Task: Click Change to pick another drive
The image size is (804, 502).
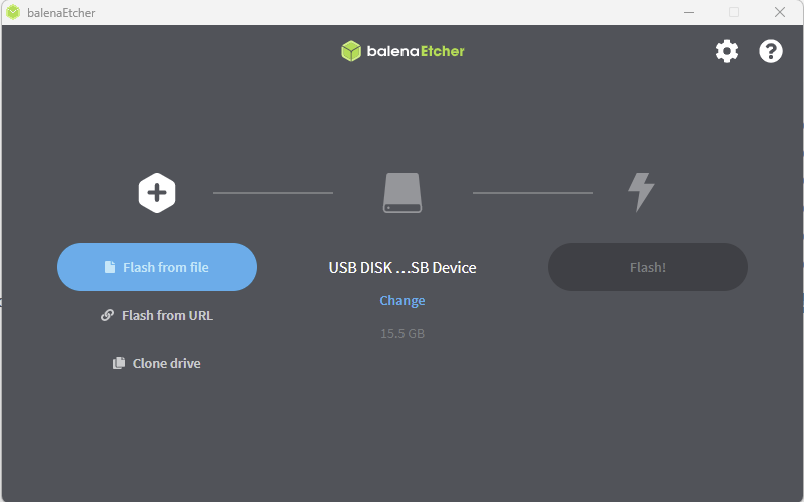Action: click(403, 300)
